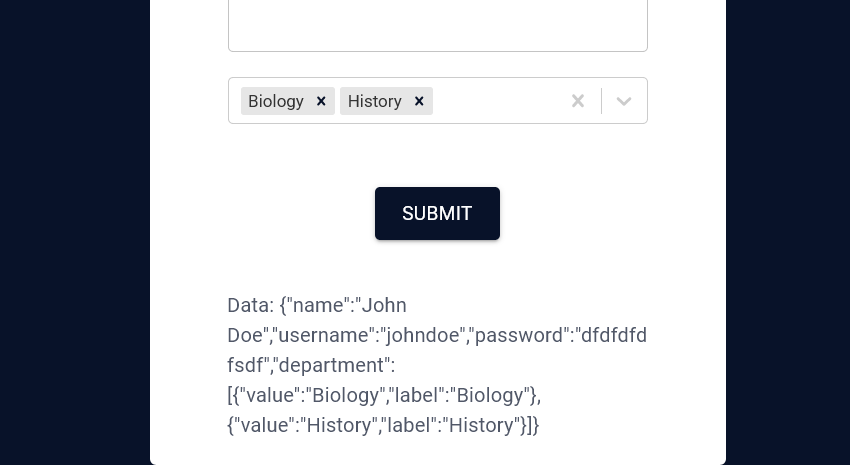Open the department dropdown chevron
Image resolution: width=850 pixels, height=465 pixels.
[x=624, y=101]
